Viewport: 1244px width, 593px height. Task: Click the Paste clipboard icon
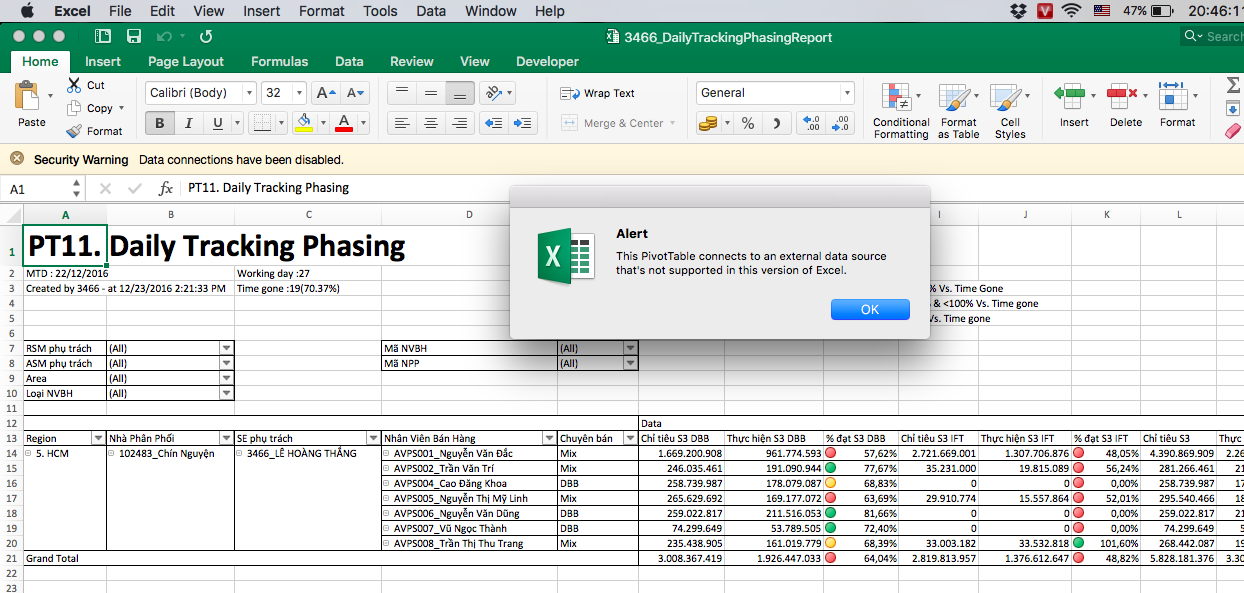(27, 98)
